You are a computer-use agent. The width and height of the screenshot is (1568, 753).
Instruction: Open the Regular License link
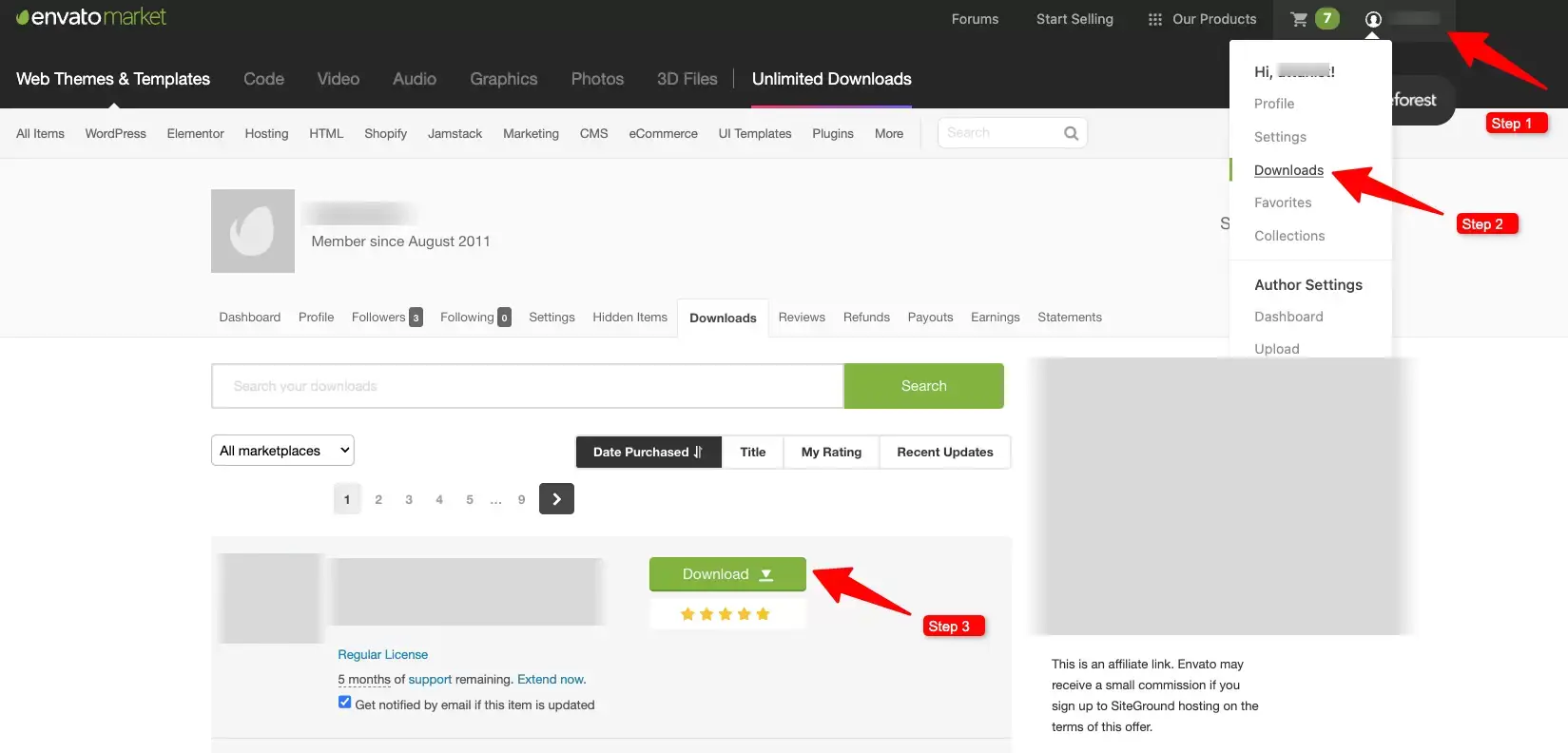[x=383, y=655]
